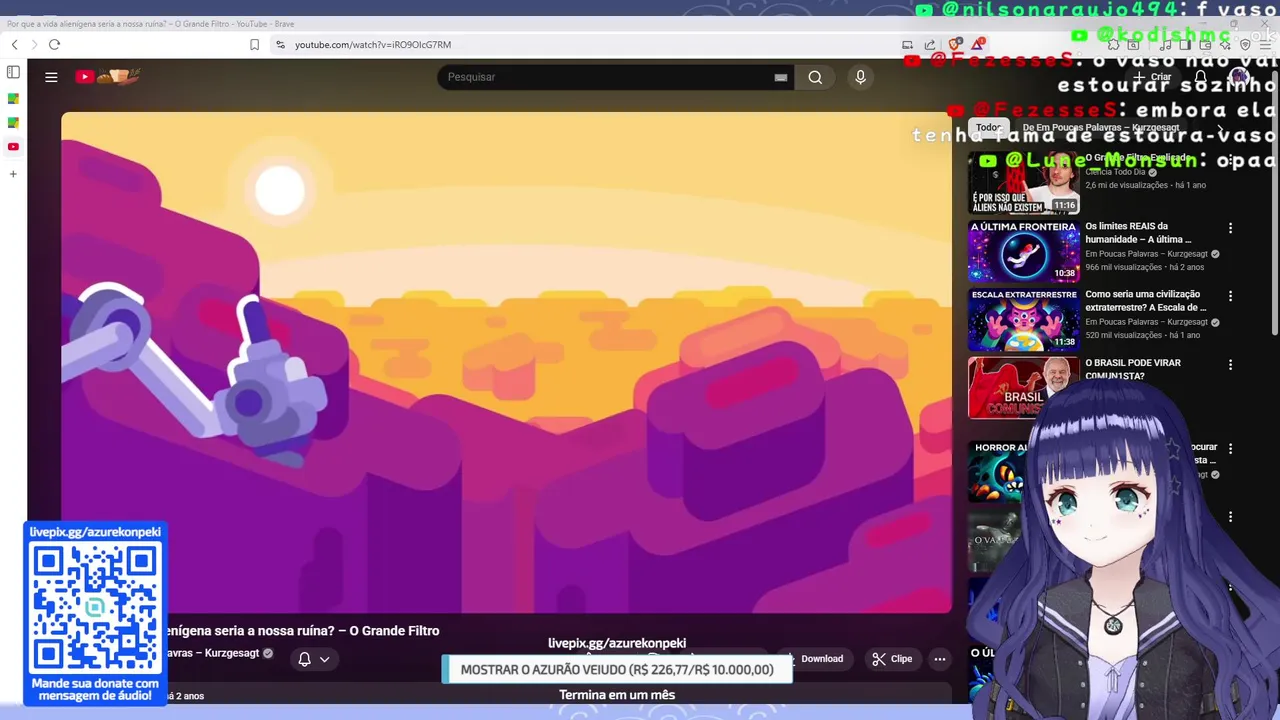Open A Última Fronteira video thumbnail

[1024, 251]
